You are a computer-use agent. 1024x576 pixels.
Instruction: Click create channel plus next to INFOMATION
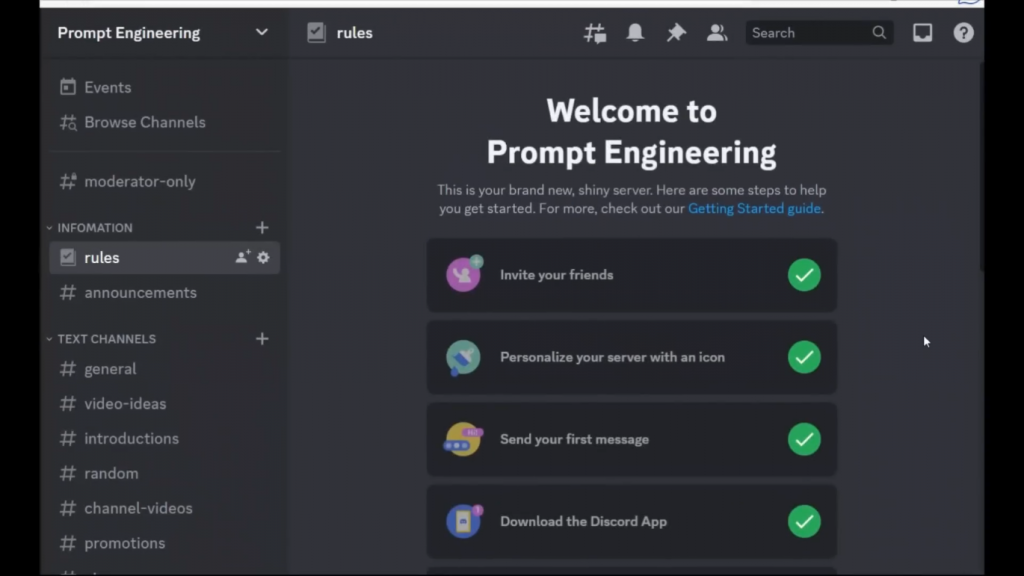[x=262, y=227]
